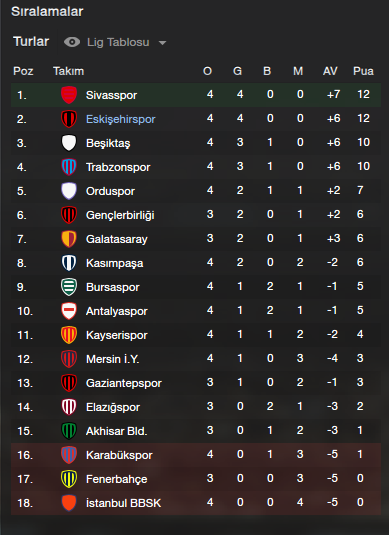Screen dimensions: 389x535
Task: Select the Turlar tab
Action: tap(31, 42)
